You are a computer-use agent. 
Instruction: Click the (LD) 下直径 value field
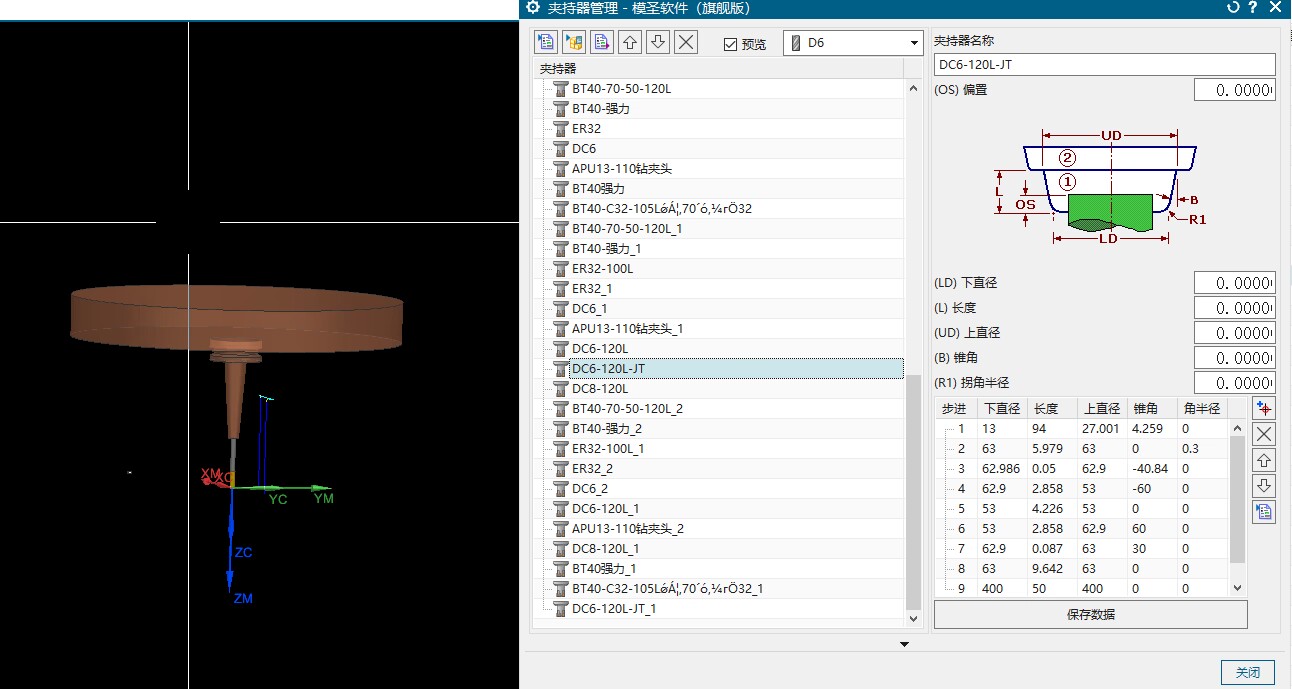click(1235, 283)
